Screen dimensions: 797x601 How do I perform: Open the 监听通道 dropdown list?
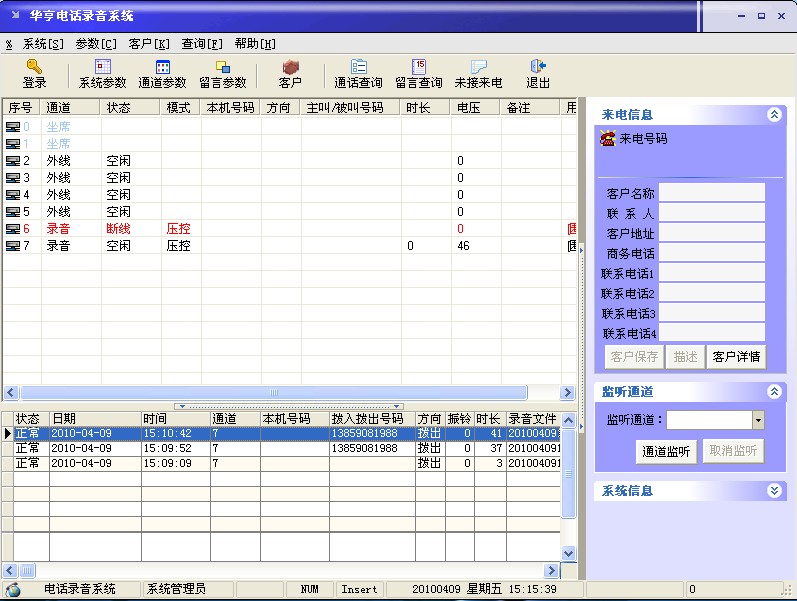click(x=758, y=421)
